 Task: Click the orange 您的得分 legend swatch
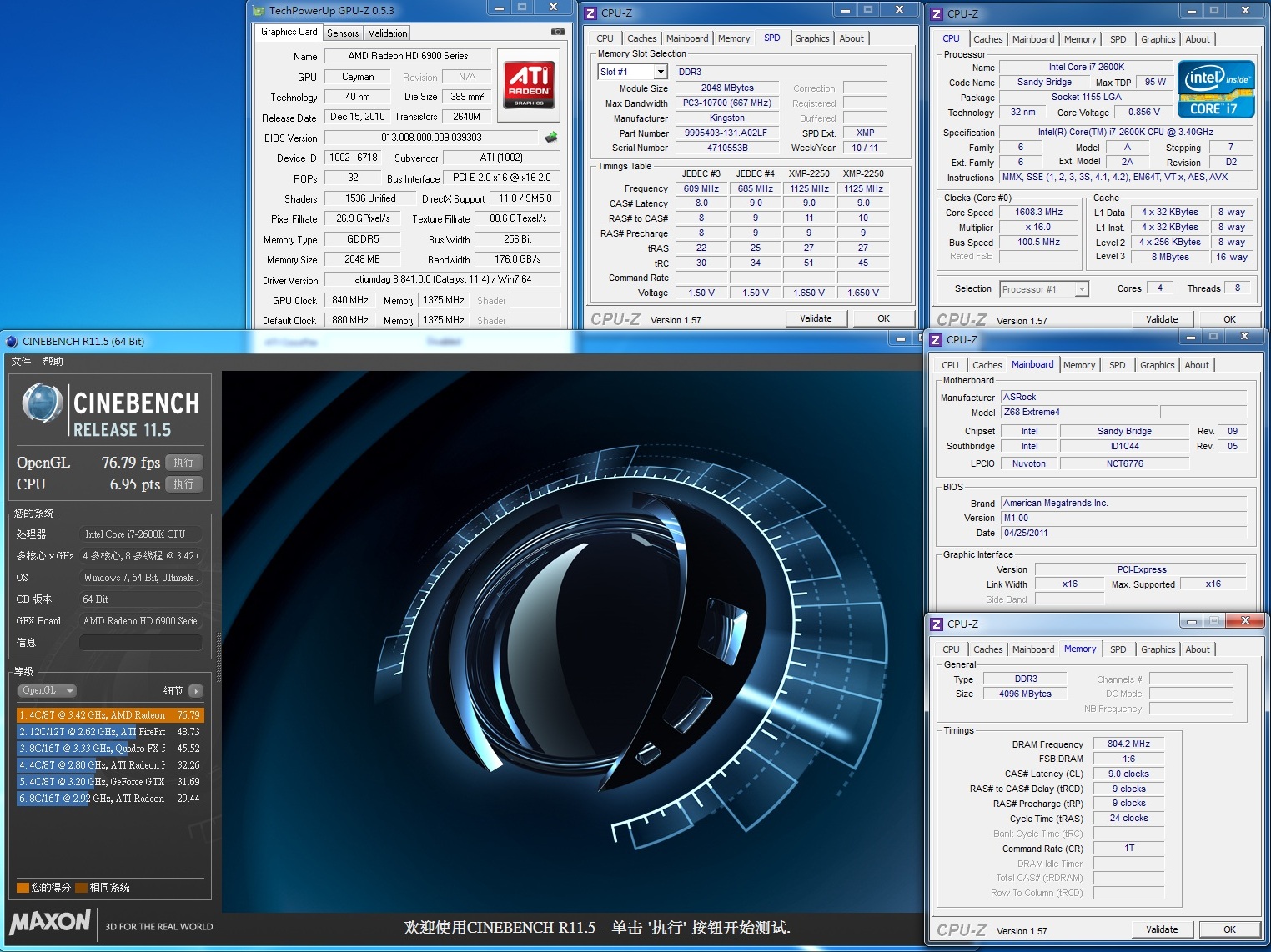(x=23, y=888)
